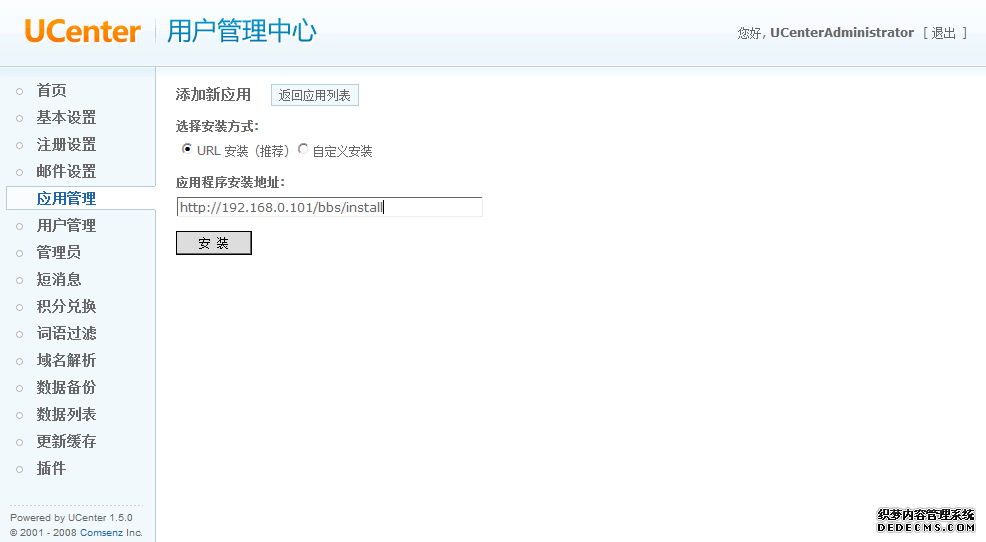986x542 pixels.
Task: Select 域名解析 in the sidebar
Action: 66,361
